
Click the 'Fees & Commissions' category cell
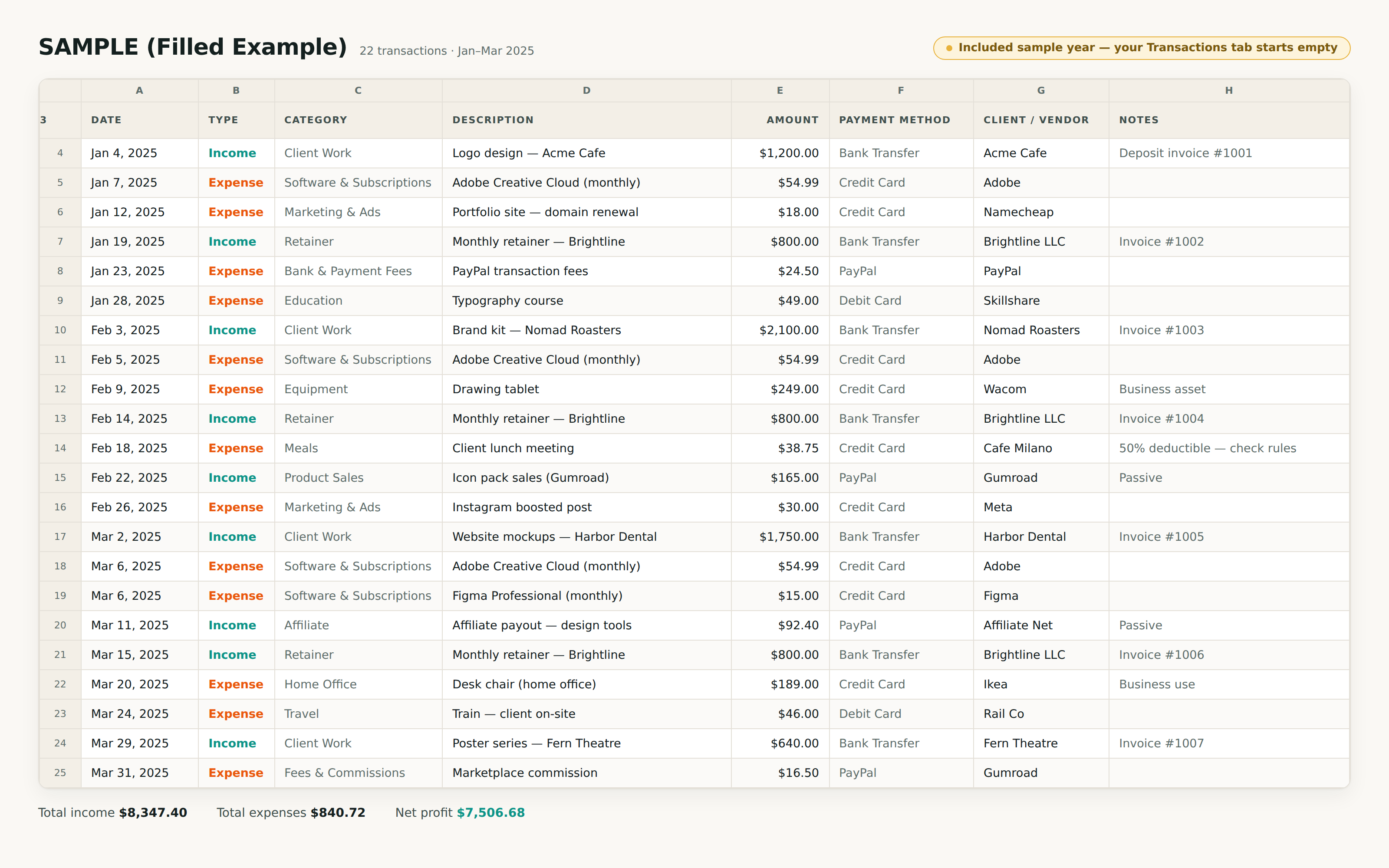click(x=358, y=773)
